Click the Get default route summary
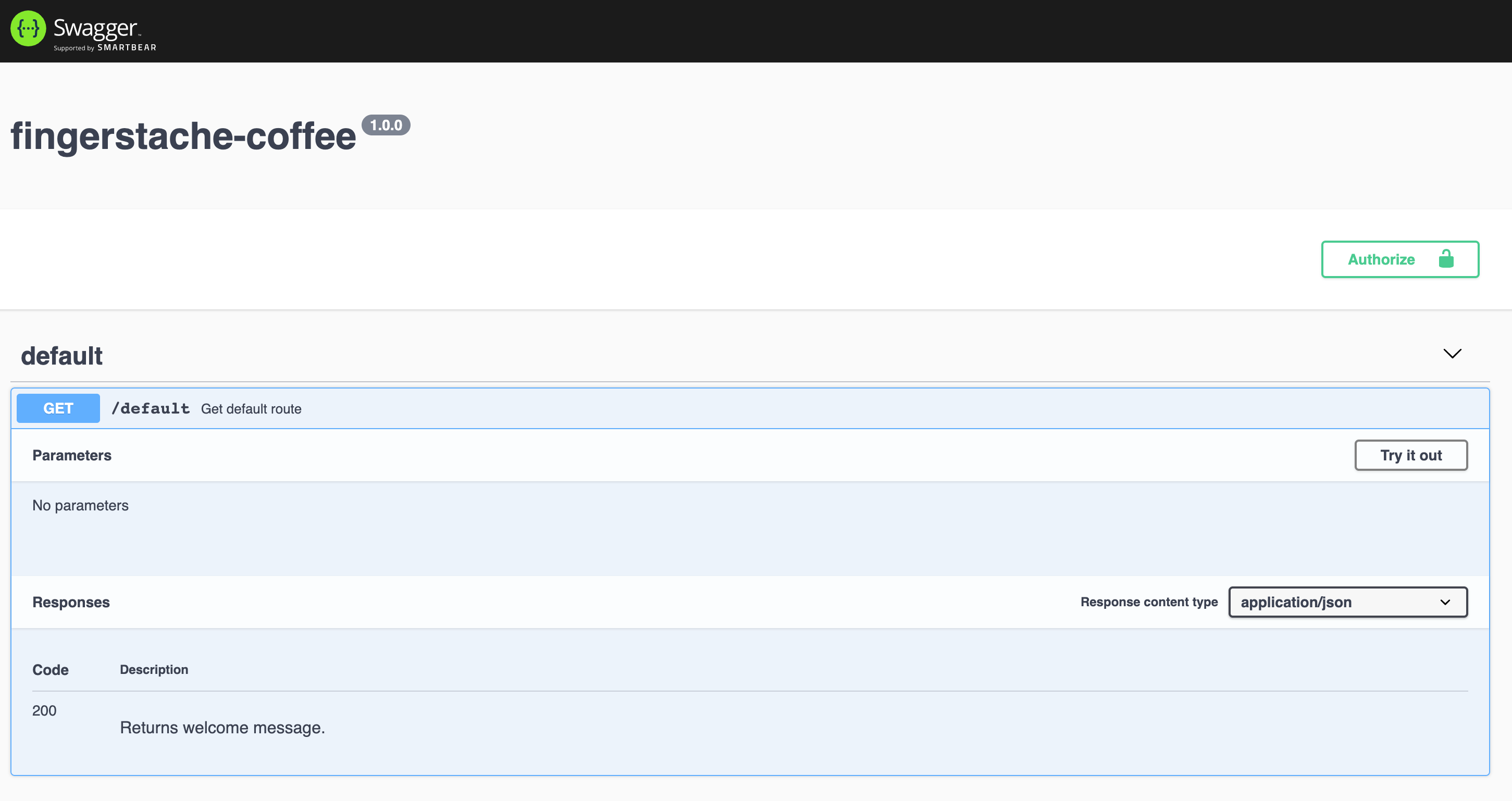1512x801 pixels. pyautogui.click(x=251, y=409)
